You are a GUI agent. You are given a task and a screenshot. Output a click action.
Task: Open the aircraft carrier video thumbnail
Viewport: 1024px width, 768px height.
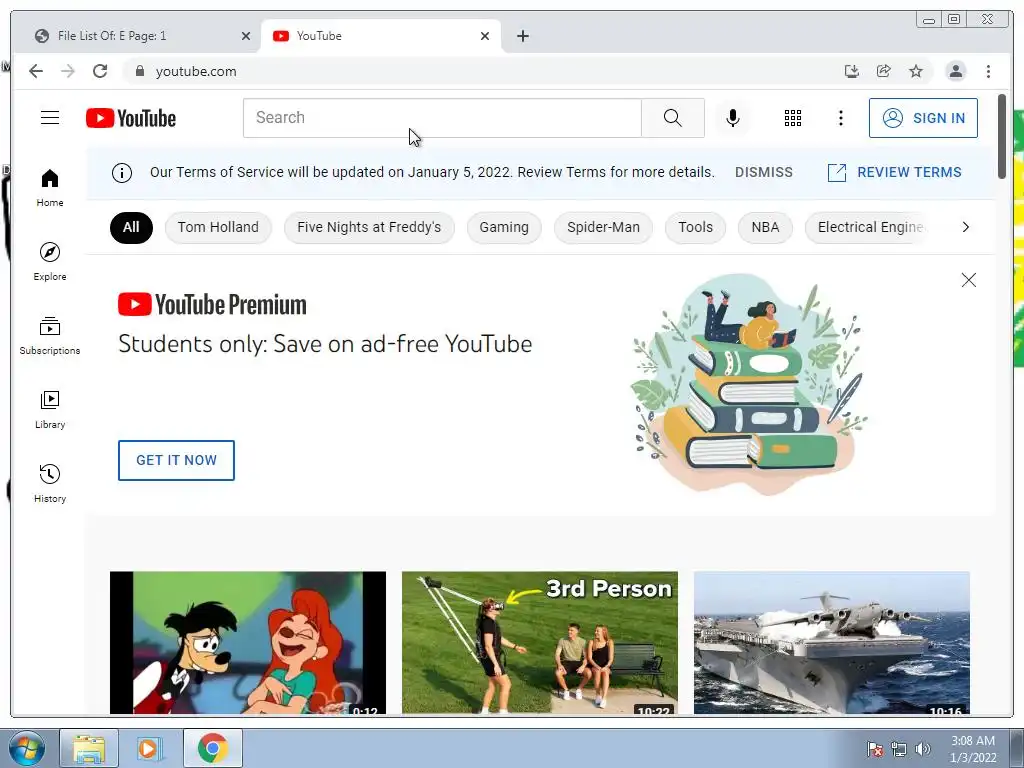831,643
